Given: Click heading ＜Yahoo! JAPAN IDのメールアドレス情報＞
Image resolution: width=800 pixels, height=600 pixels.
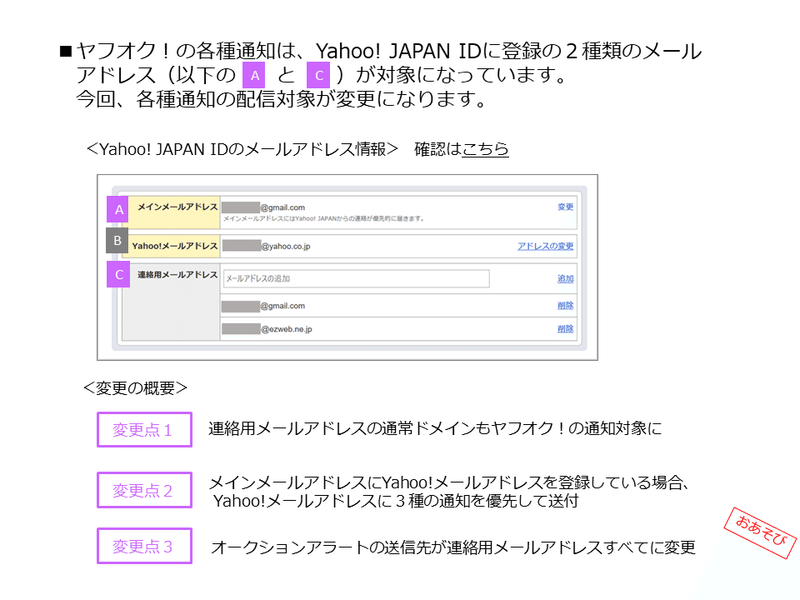Looking at the screenshot, I should pos(242,149).
